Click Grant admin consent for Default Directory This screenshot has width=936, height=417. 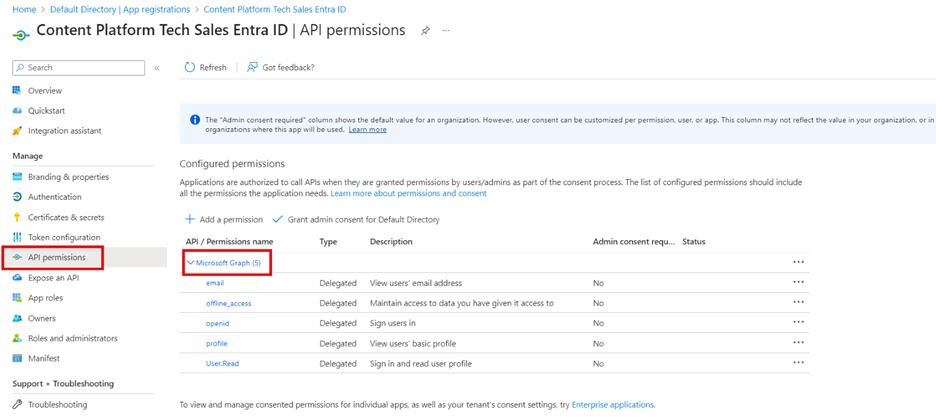pos(356,219)
